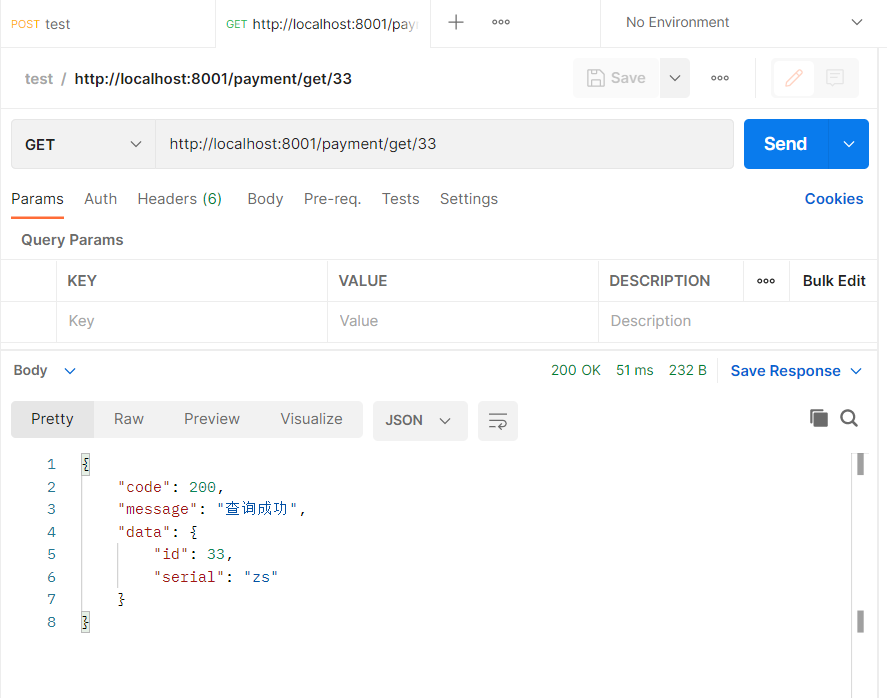Screen dimensions: 887x698
Task: Select the Params tab
Action: tap(37, 199)
